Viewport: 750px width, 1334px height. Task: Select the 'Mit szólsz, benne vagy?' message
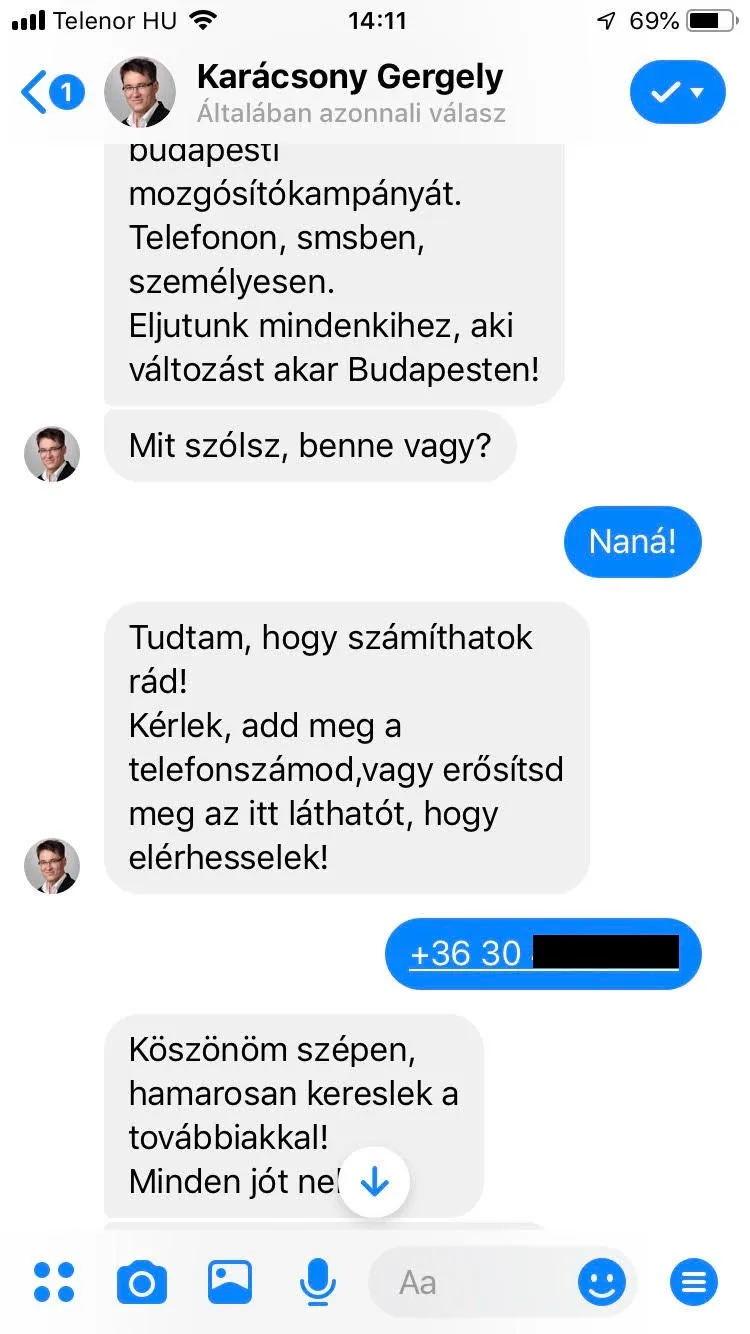point(310,446)
